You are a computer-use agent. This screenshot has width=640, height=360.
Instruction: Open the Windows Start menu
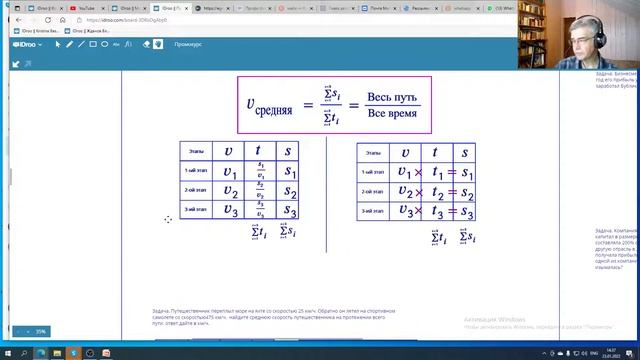(7, 353)
